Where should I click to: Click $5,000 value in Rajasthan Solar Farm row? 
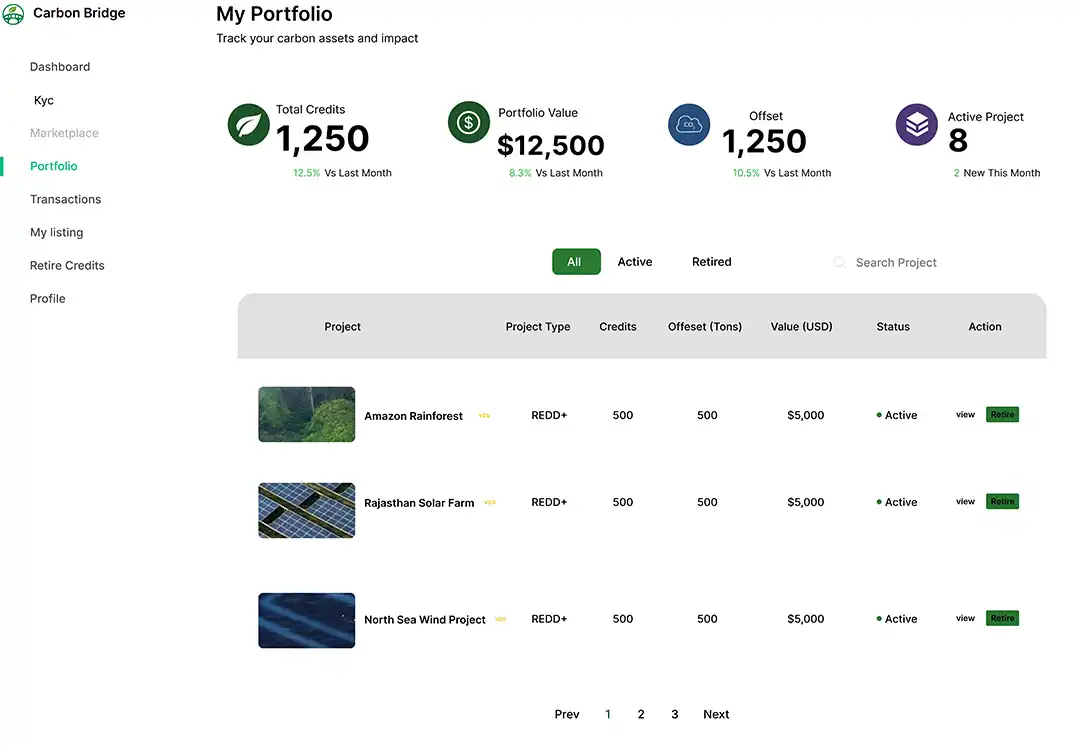[x=805, y=502]
